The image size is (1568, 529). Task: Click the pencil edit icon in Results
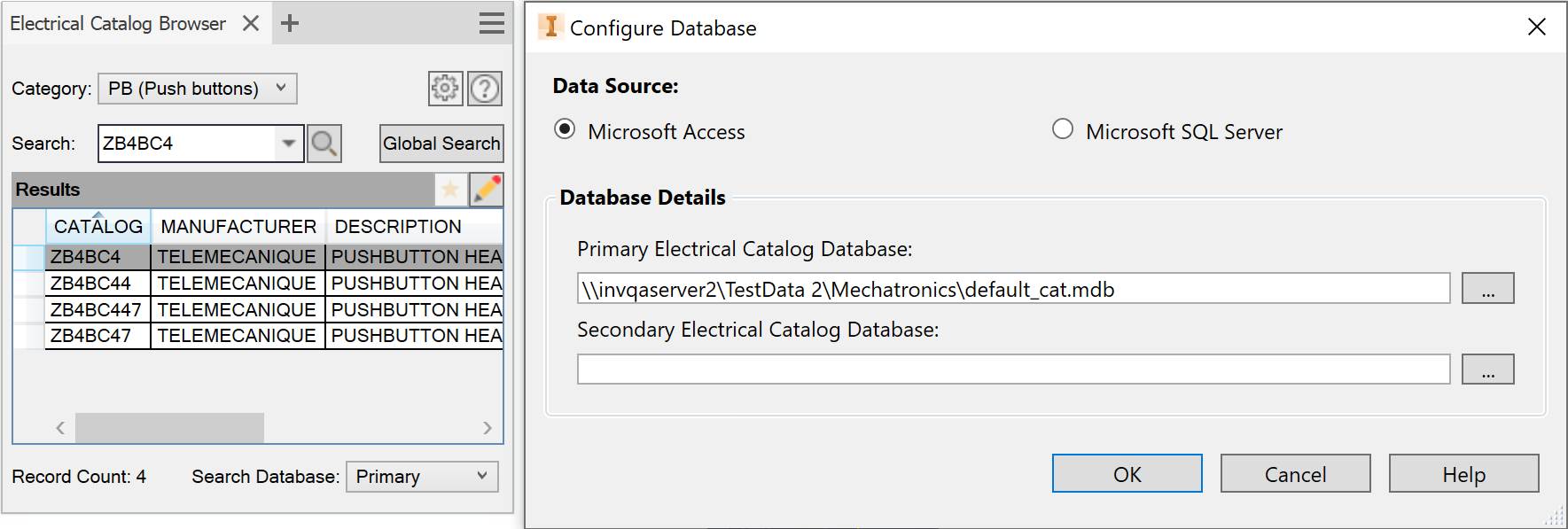(x=487, y=189)
